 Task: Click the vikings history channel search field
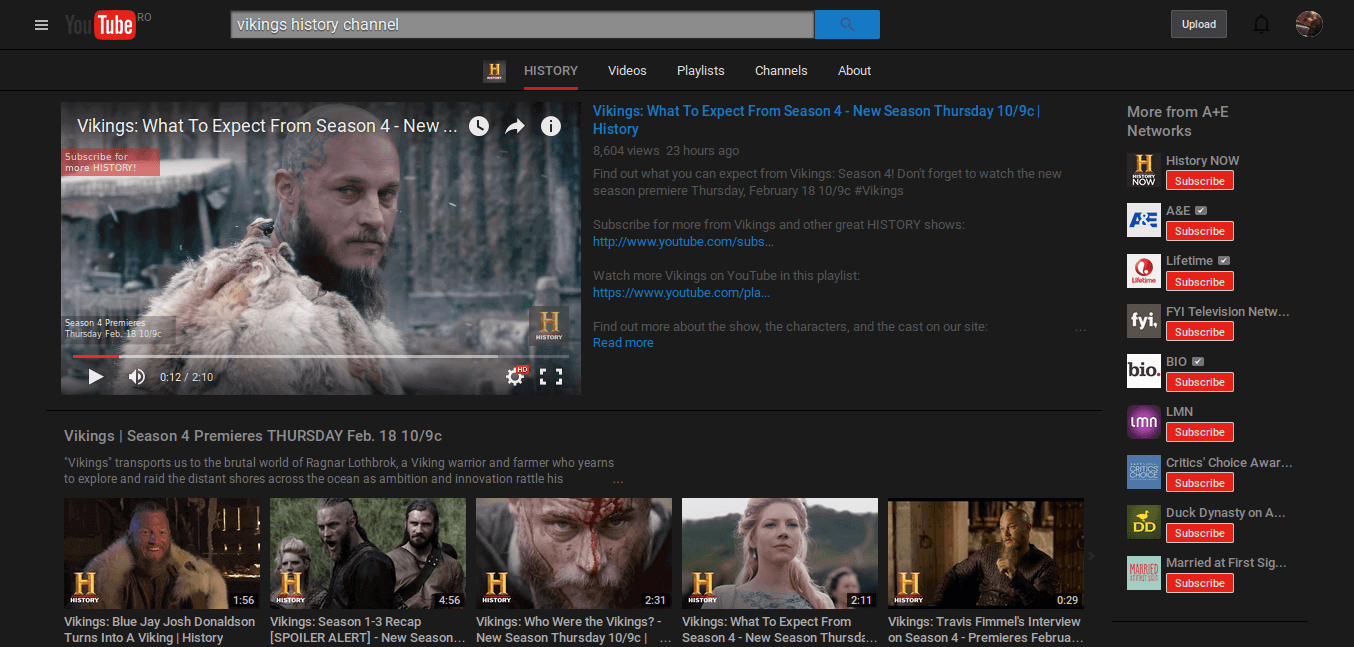(x=522, y=25)
